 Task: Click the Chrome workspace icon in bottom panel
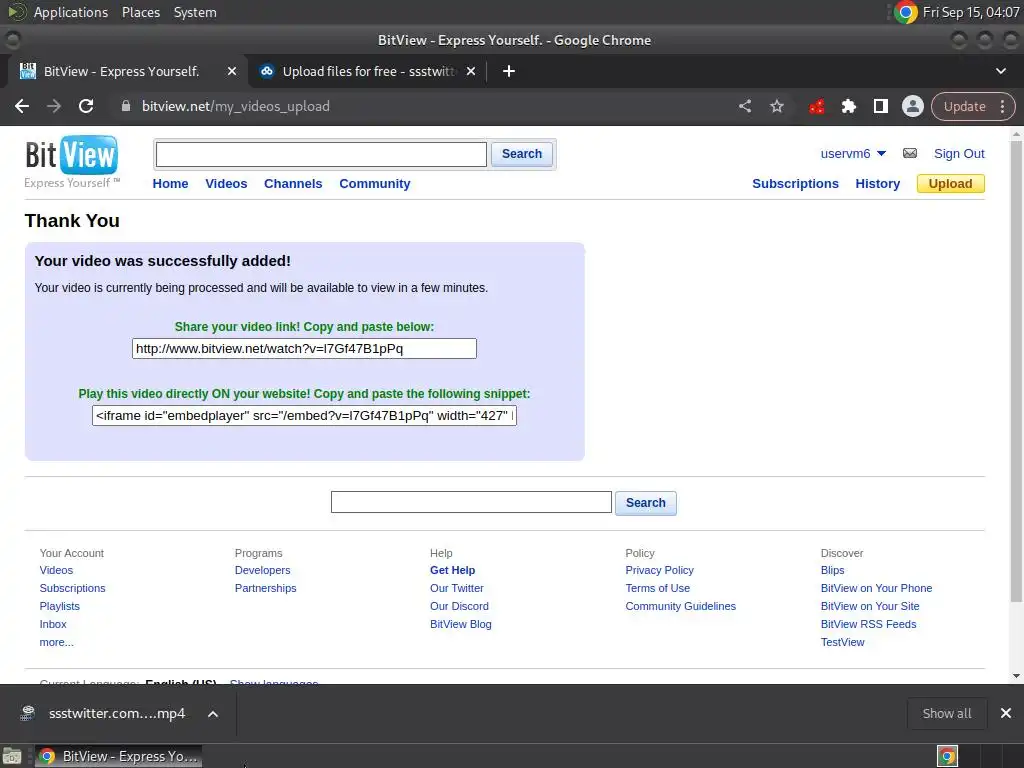pos(947,756)
